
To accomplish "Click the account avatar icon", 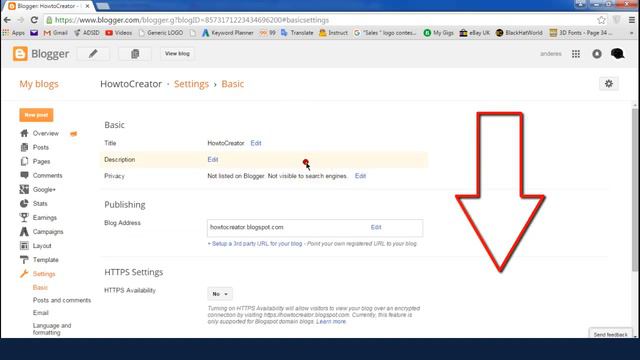I will 618,53.
